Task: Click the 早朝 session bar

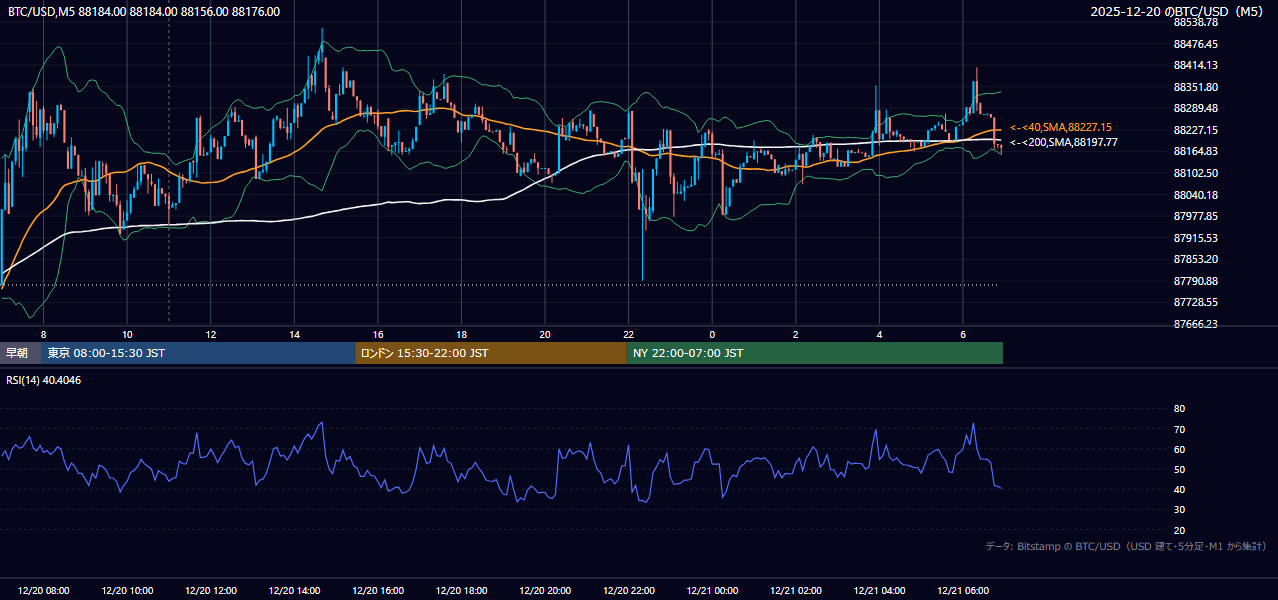Action: click(x=20, y=353)
